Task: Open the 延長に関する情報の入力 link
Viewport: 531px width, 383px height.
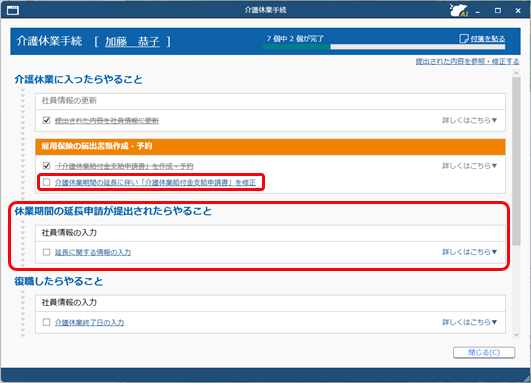Action: [93, 252]
